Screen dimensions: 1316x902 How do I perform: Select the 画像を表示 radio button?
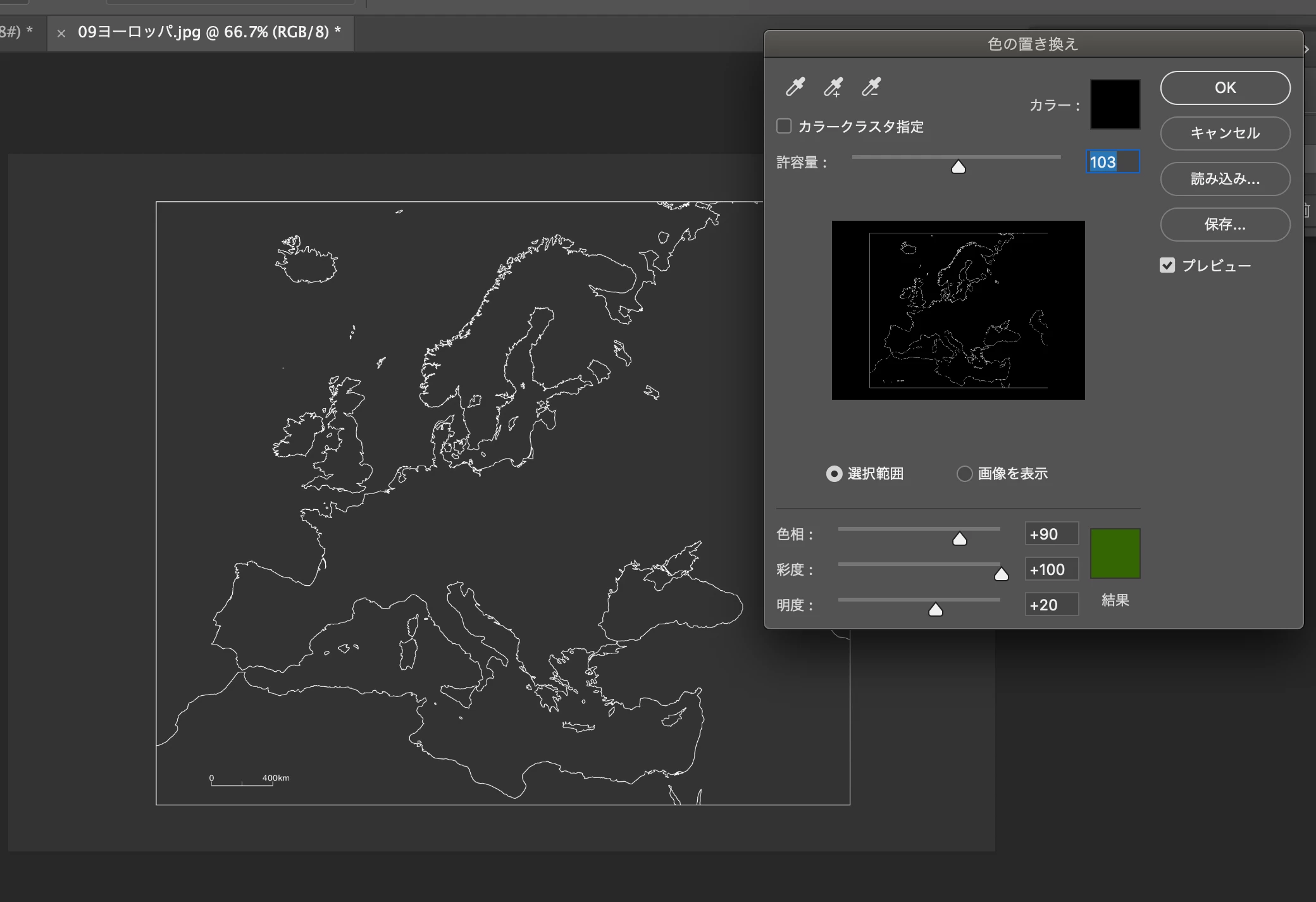[964, 474]
